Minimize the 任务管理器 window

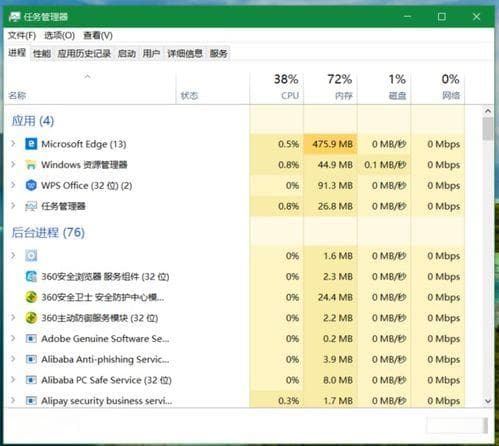tap(407, 16)
